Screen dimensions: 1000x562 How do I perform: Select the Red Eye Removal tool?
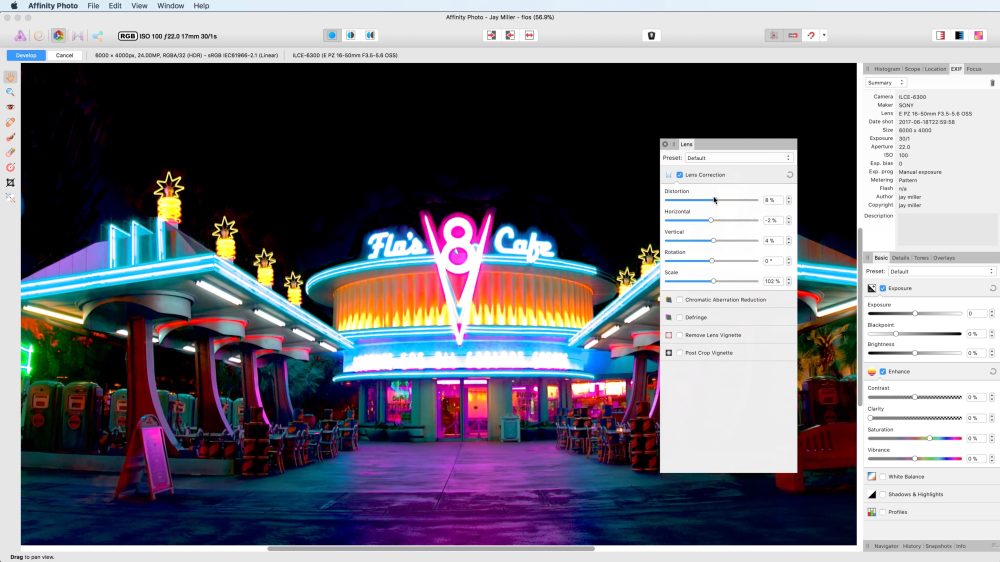(10, 107)
